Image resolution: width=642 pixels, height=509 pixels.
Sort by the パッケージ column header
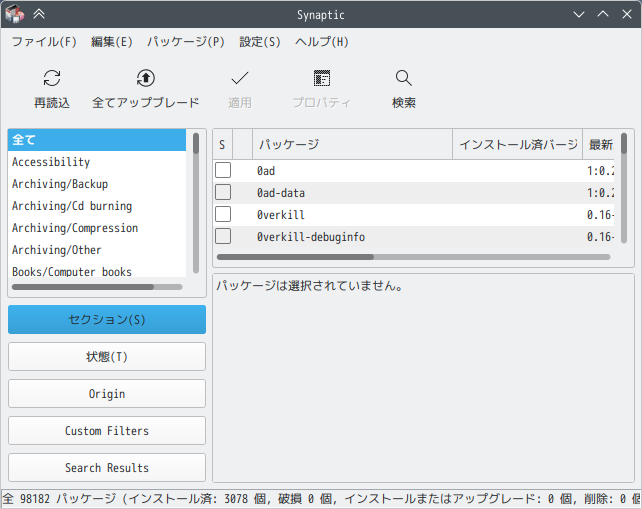click(x=353, y=144)
